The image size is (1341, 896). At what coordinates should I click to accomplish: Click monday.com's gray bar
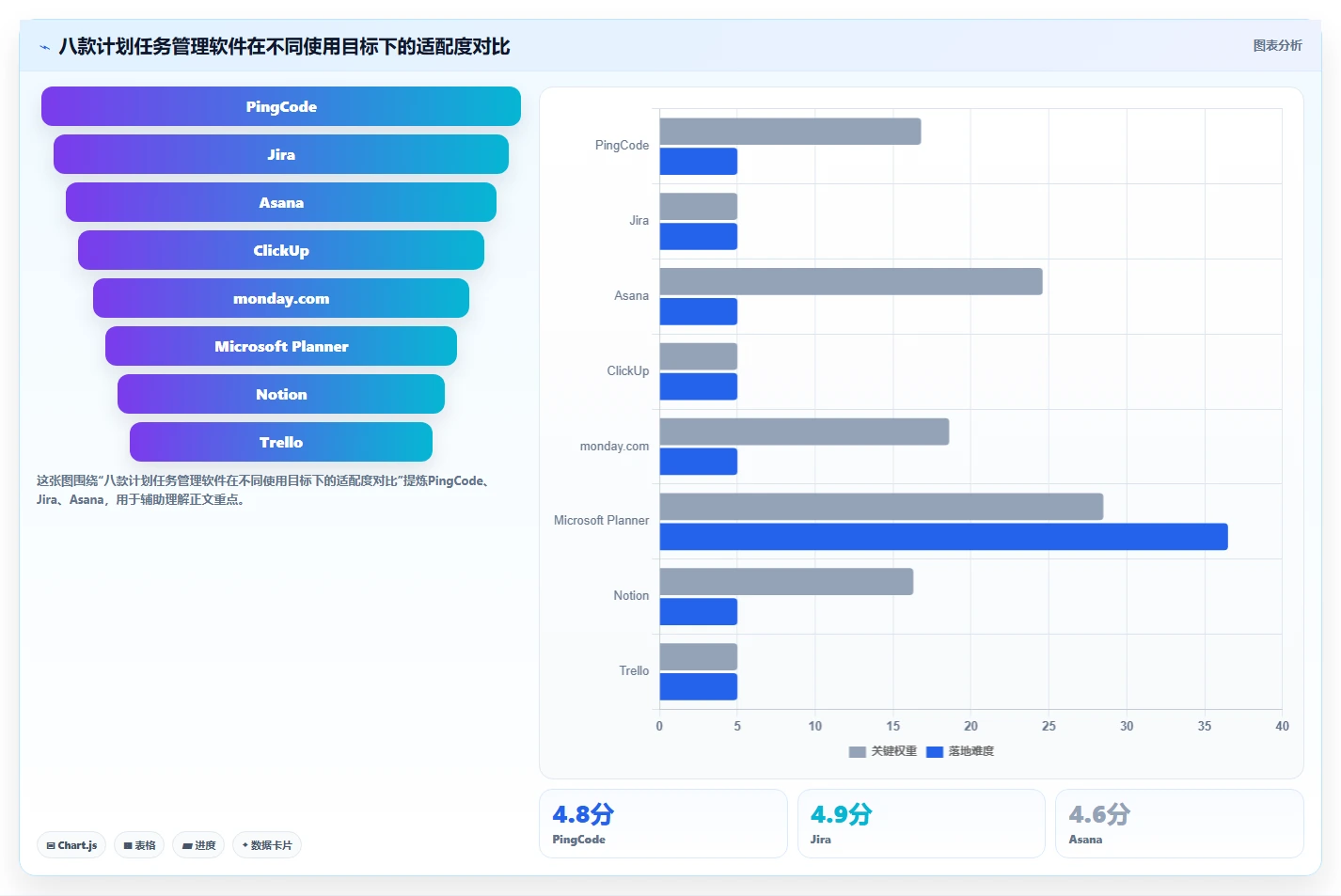pyautogui.click(x=804, y=432)
